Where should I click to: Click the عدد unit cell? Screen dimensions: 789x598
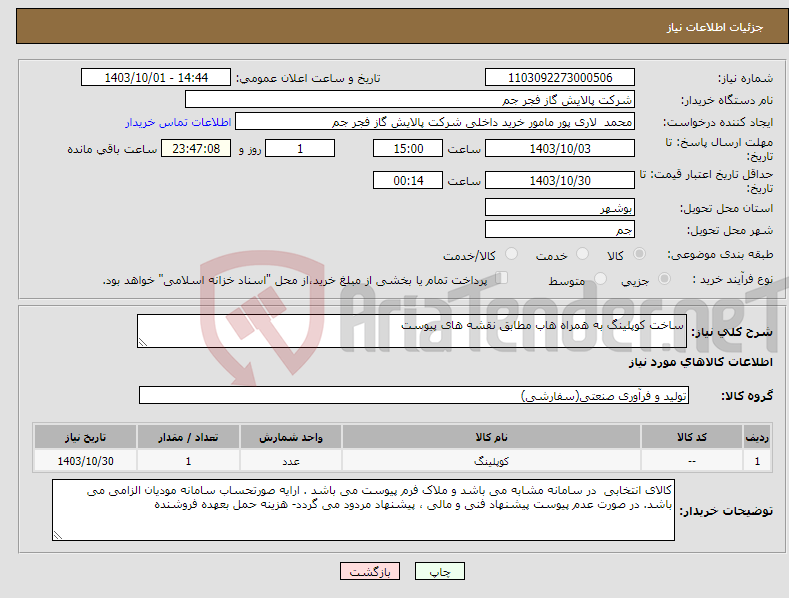click(291, 461)
